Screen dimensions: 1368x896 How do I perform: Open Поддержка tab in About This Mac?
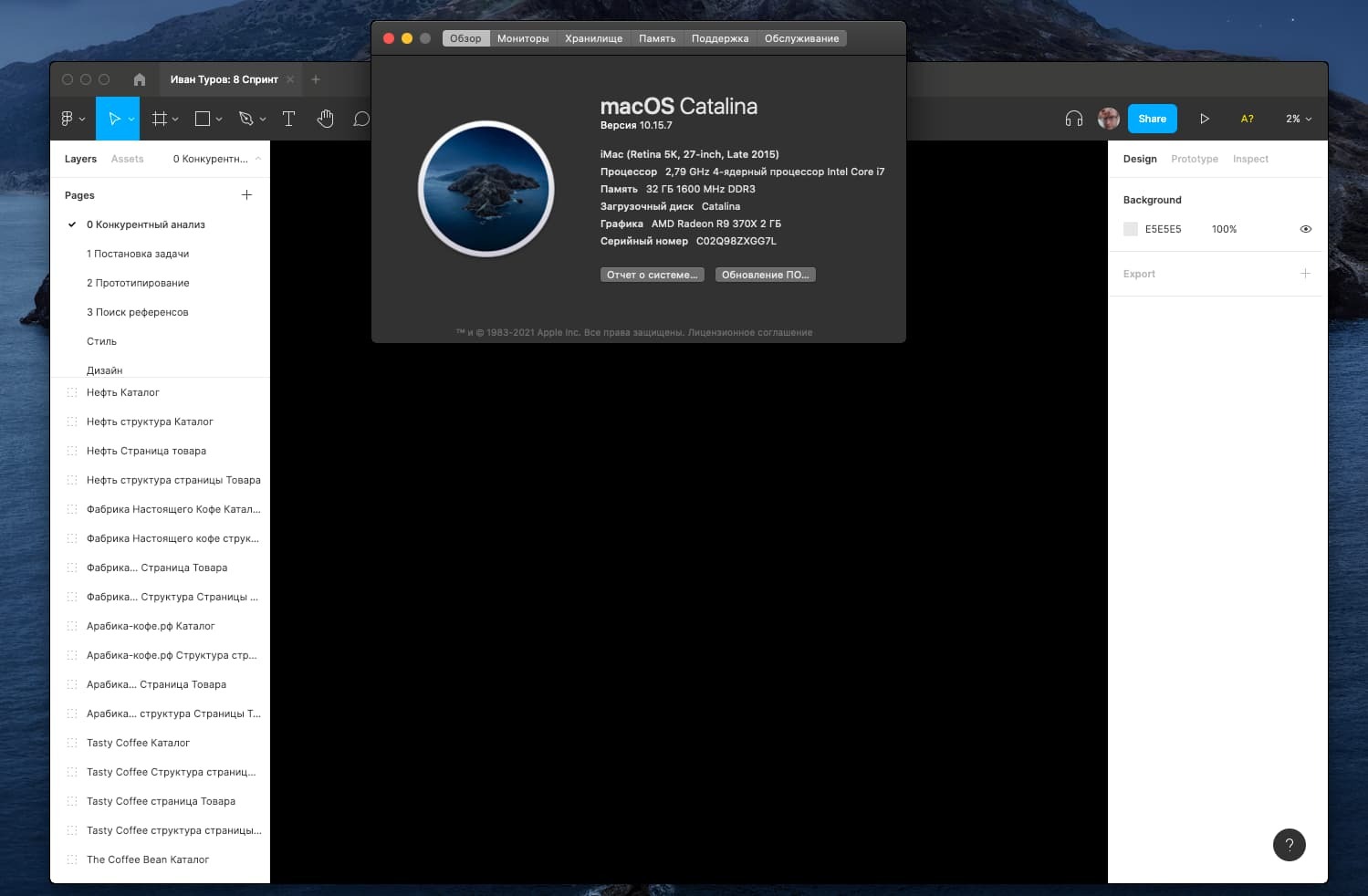(720, 38)
